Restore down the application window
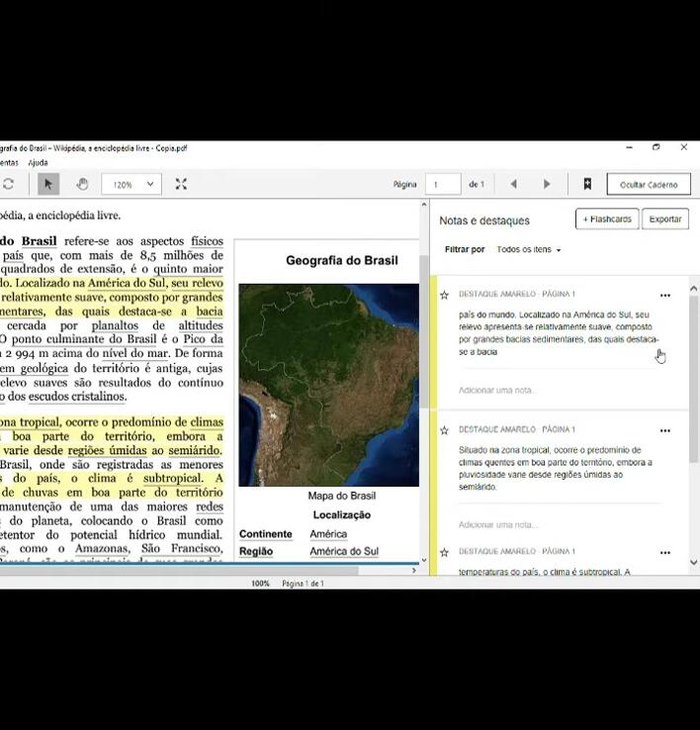The width and height of the screenshot is (700, 730). [x=656, y=147]
